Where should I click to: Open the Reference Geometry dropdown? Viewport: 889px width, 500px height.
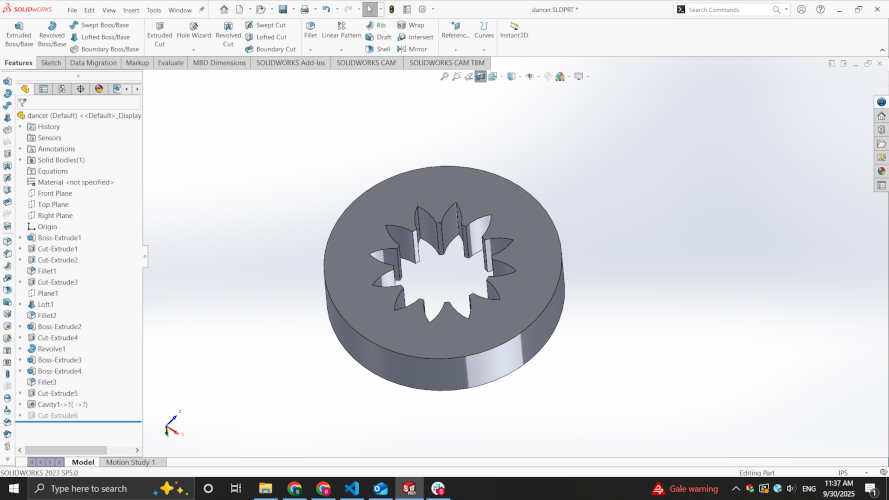point(455,48)
